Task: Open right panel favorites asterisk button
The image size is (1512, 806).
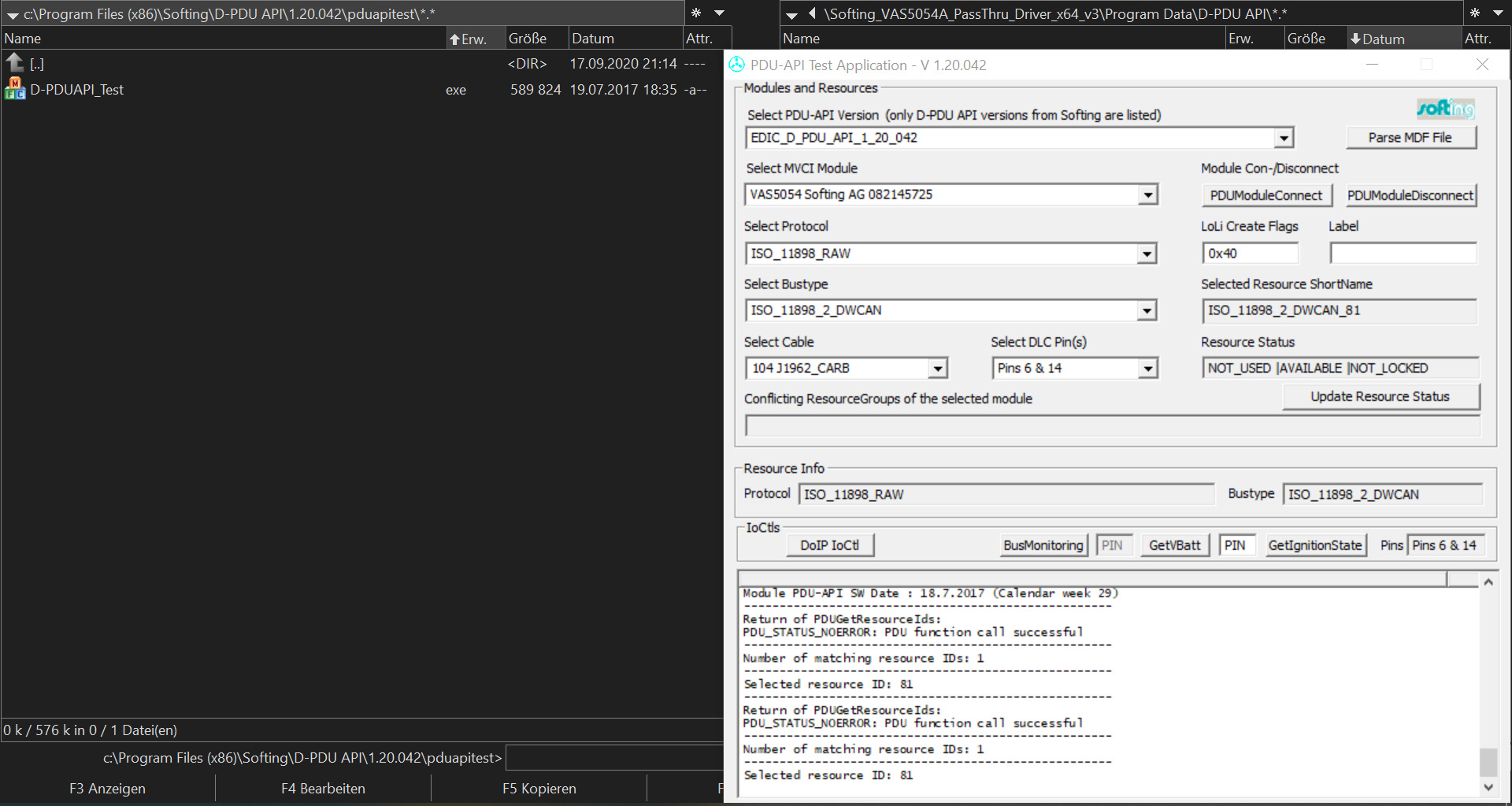Action: [1475, 13]
